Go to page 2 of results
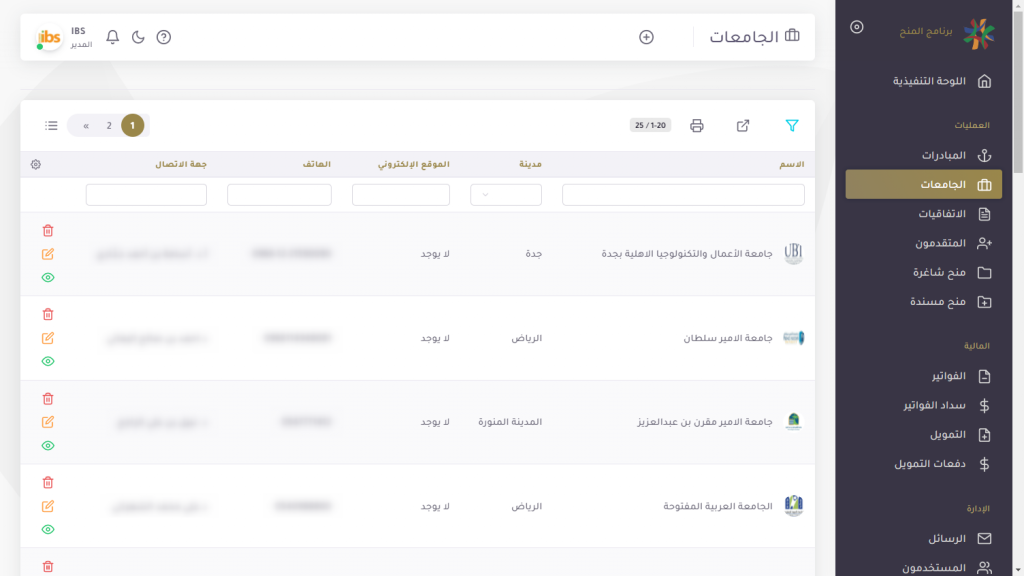Viewport: 1024px width, 576px height. tap(109, 126)
